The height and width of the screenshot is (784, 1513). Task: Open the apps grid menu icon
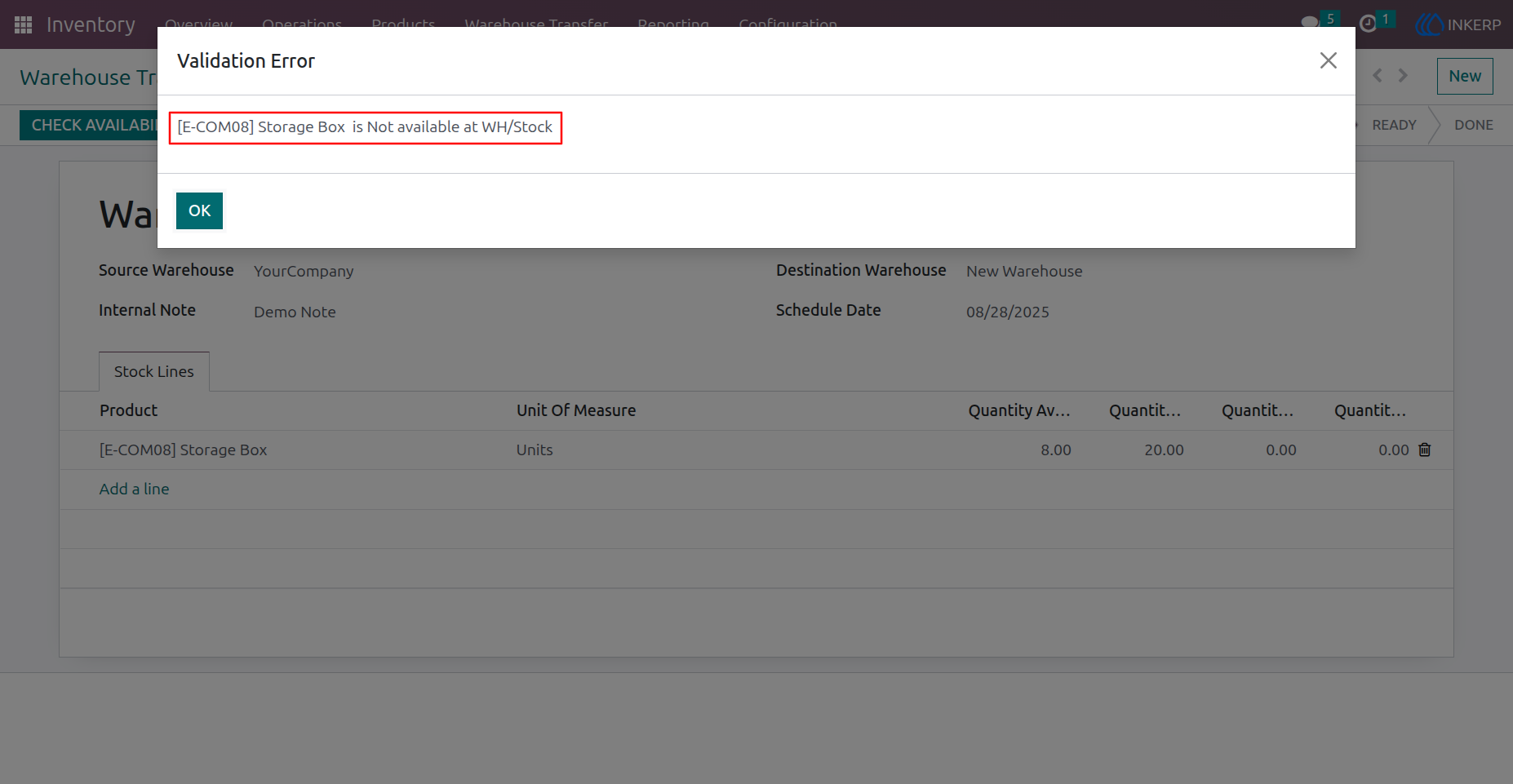point(23,24)
